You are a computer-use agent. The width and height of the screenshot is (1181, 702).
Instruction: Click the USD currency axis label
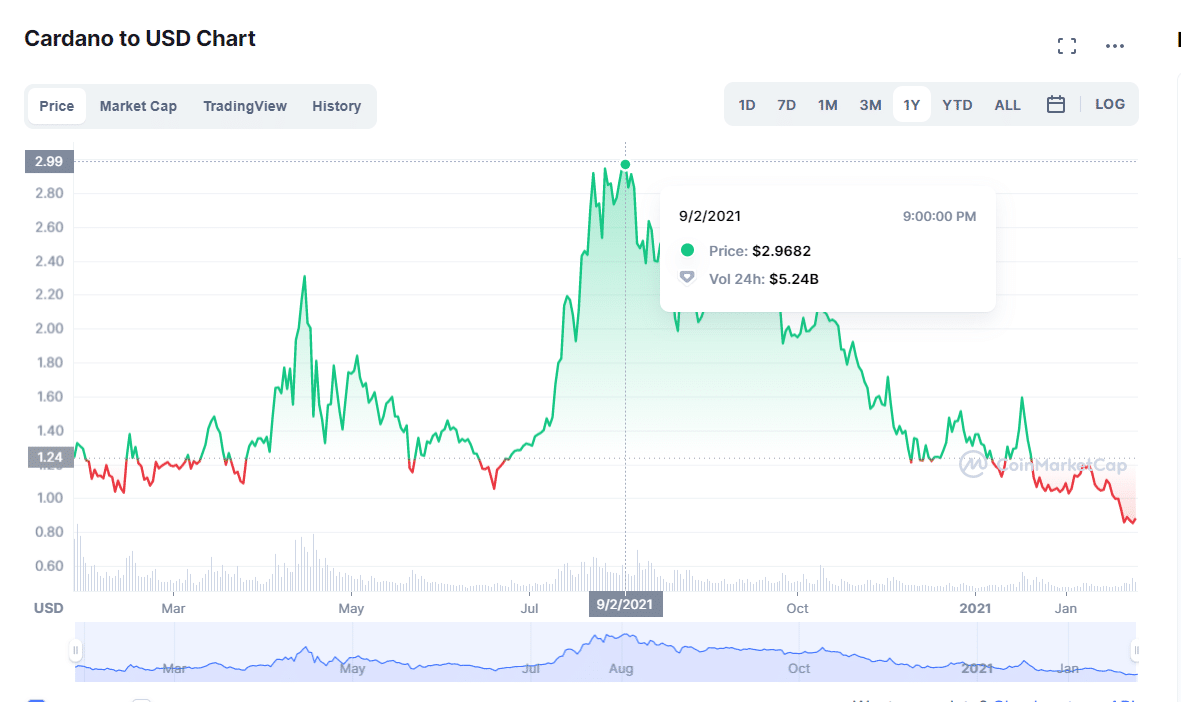coord(48,608)
